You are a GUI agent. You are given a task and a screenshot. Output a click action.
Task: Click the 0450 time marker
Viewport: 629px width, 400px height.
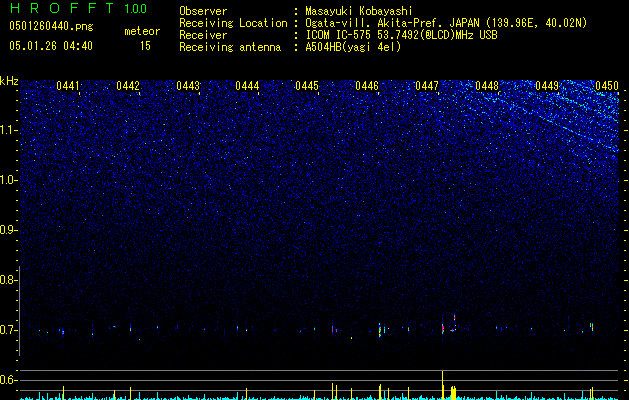tap(607, 85)
